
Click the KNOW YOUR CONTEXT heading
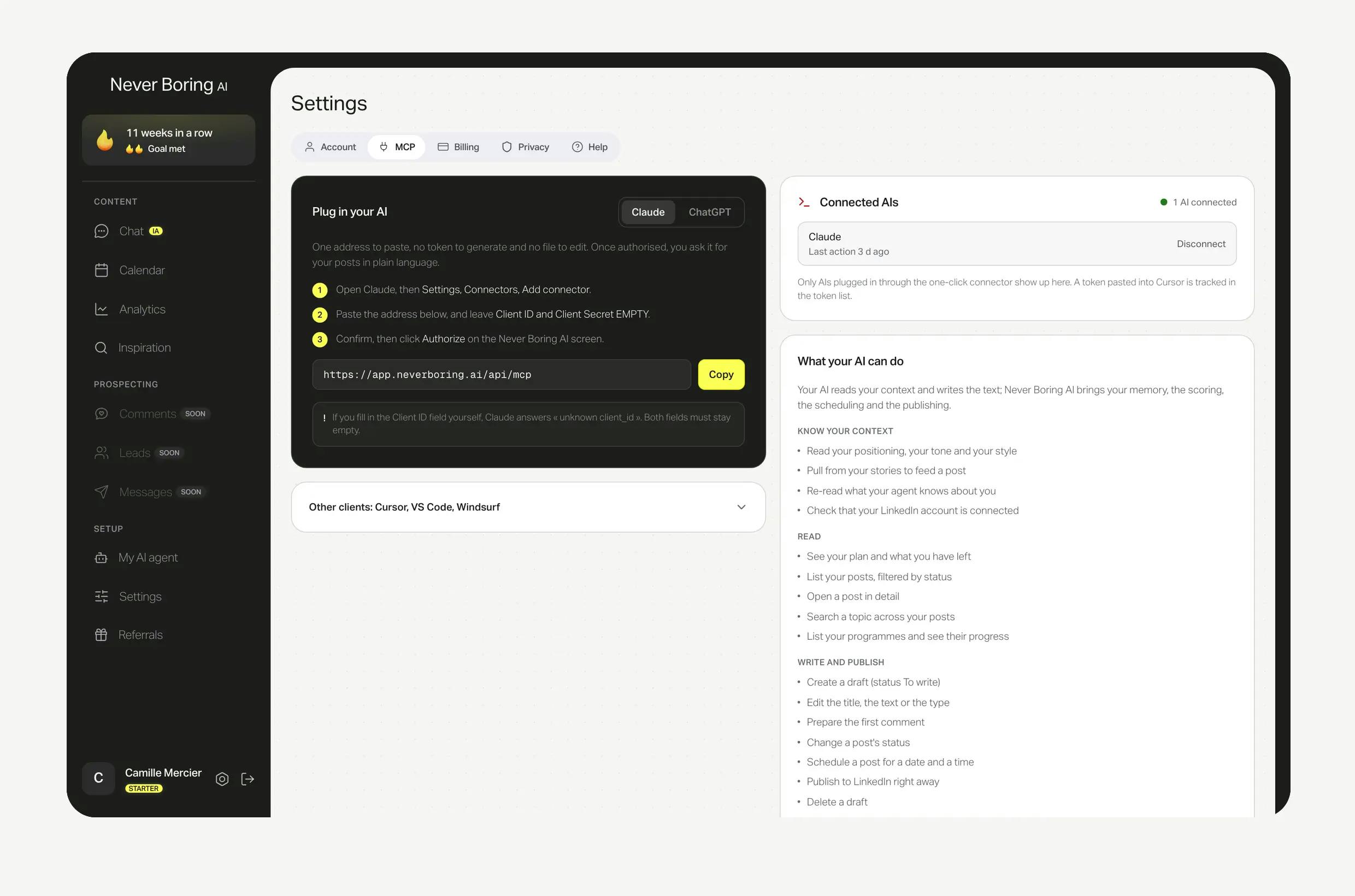click(x=845, y=431)
